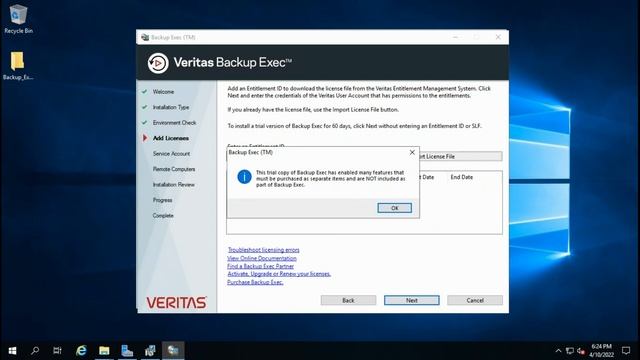Click the red arrow beside Add Licenses
The width and height of the screenshot is (640, 360).
144,138
